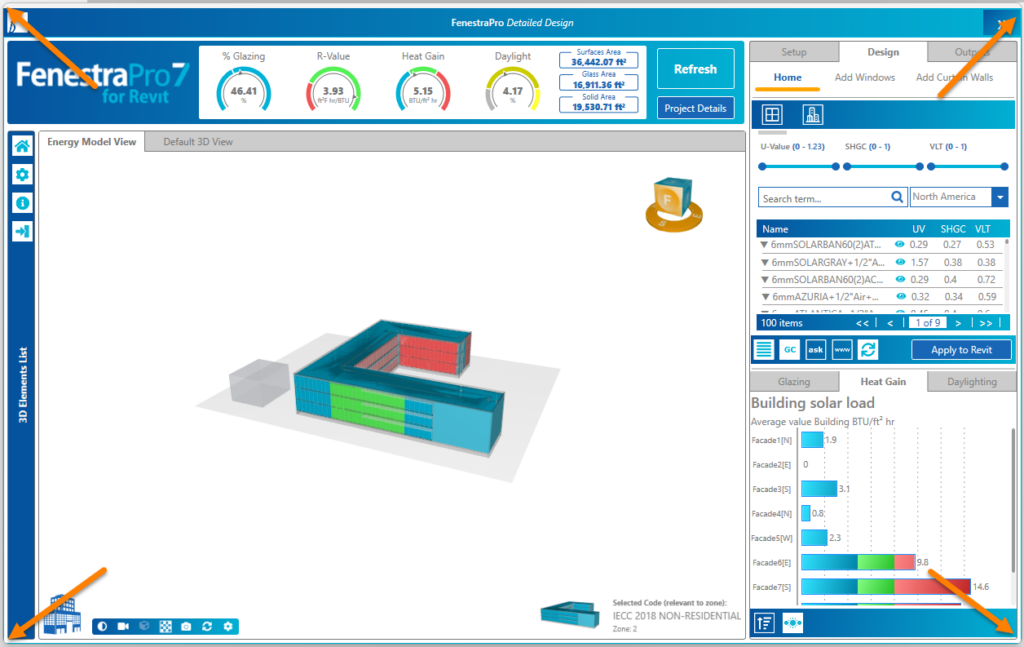The width and height of the screenshot is (1024, 647).
Task: Select the Design tab
Action: [883, 52]
